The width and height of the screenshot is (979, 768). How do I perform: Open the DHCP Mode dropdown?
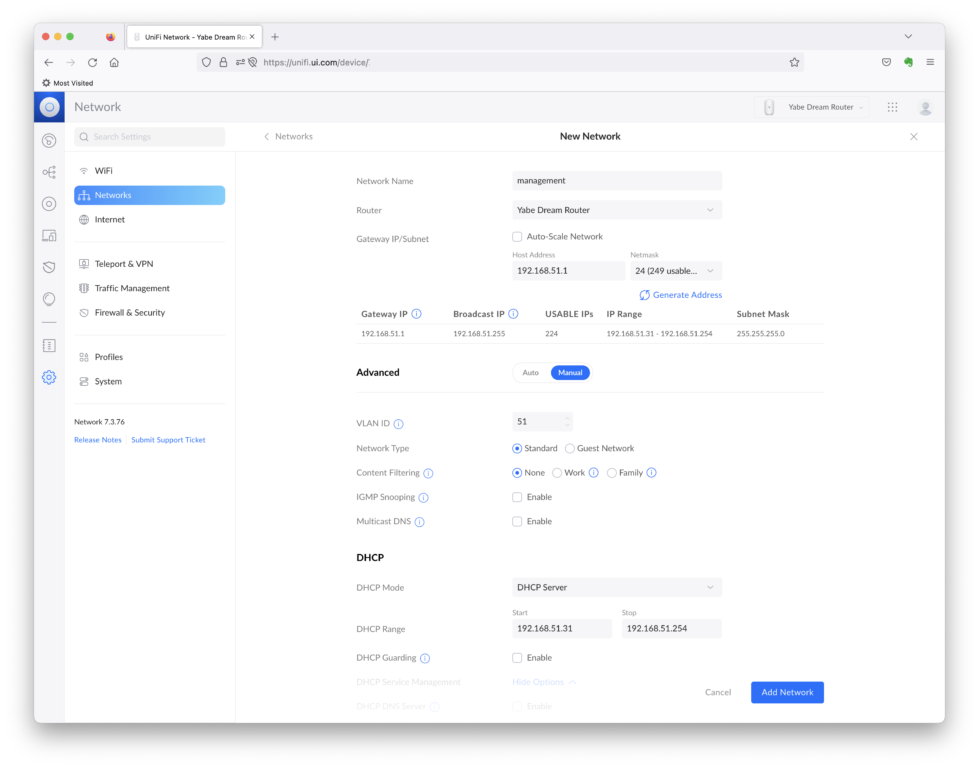point(617,588)
